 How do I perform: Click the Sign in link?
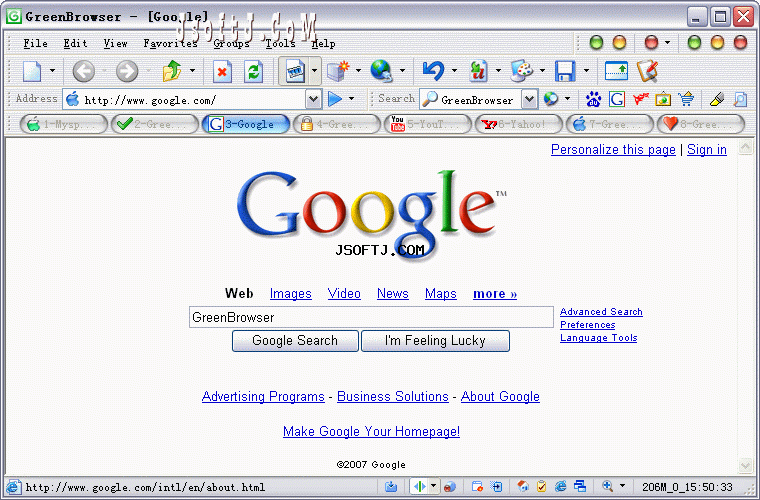[x=707, y=150]
